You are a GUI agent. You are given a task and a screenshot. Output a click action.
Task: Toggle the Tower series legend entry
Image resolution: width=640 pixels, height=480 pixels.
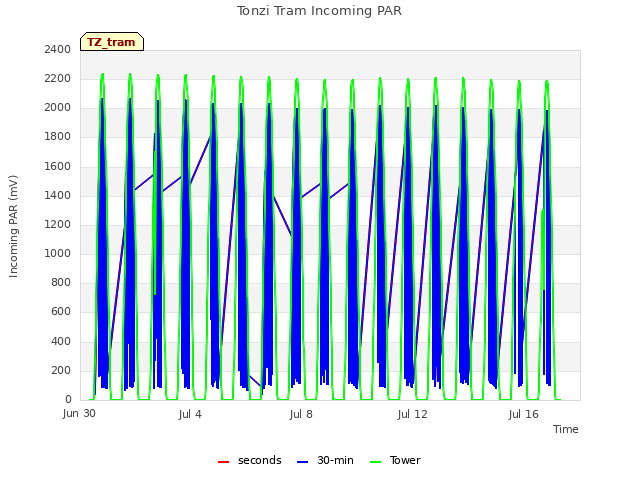(395, 460)
